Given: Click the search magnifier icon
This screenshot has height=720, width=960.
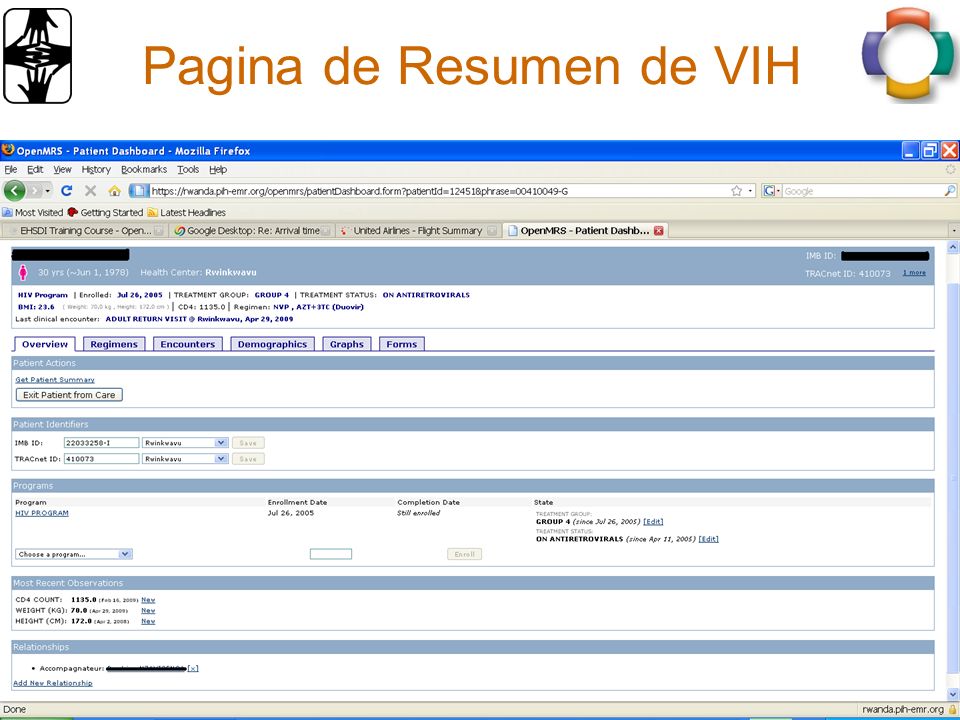Looking at the screenshot, I should (950, 191).
